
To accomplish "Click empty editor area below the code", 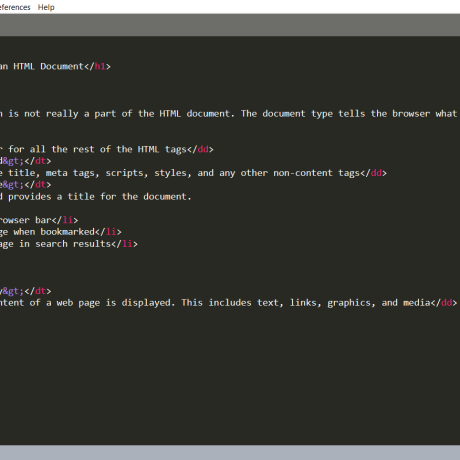I will tap(230, 377).
